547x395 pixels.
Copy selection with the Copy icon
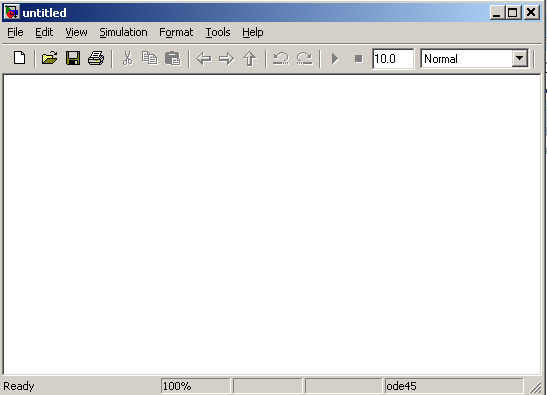point(150,58)
